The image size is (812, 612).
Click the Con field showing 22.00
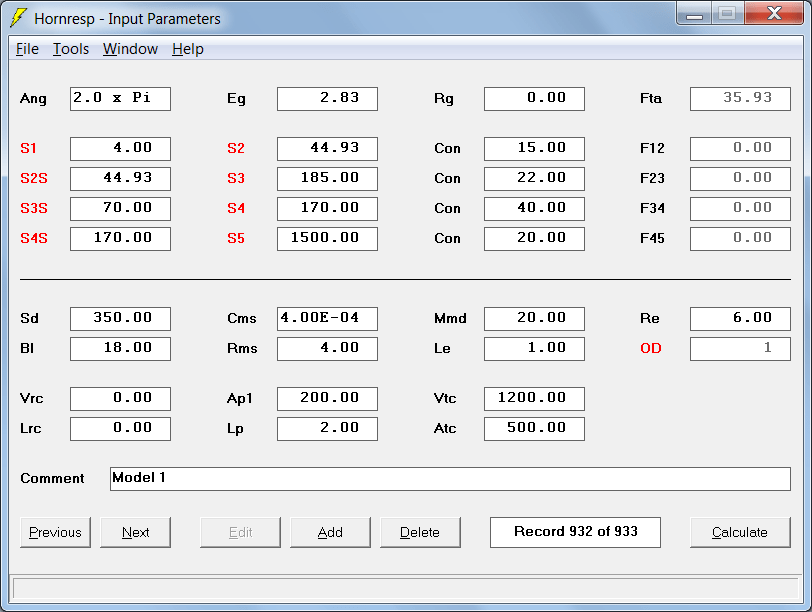point(534,179)
